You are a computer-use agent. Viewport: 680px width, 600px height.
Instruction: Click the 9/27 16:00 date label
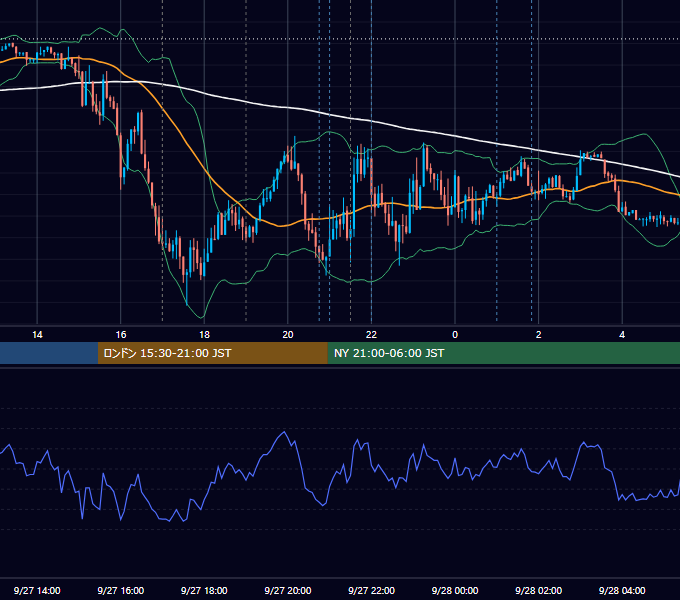point(121,590)
